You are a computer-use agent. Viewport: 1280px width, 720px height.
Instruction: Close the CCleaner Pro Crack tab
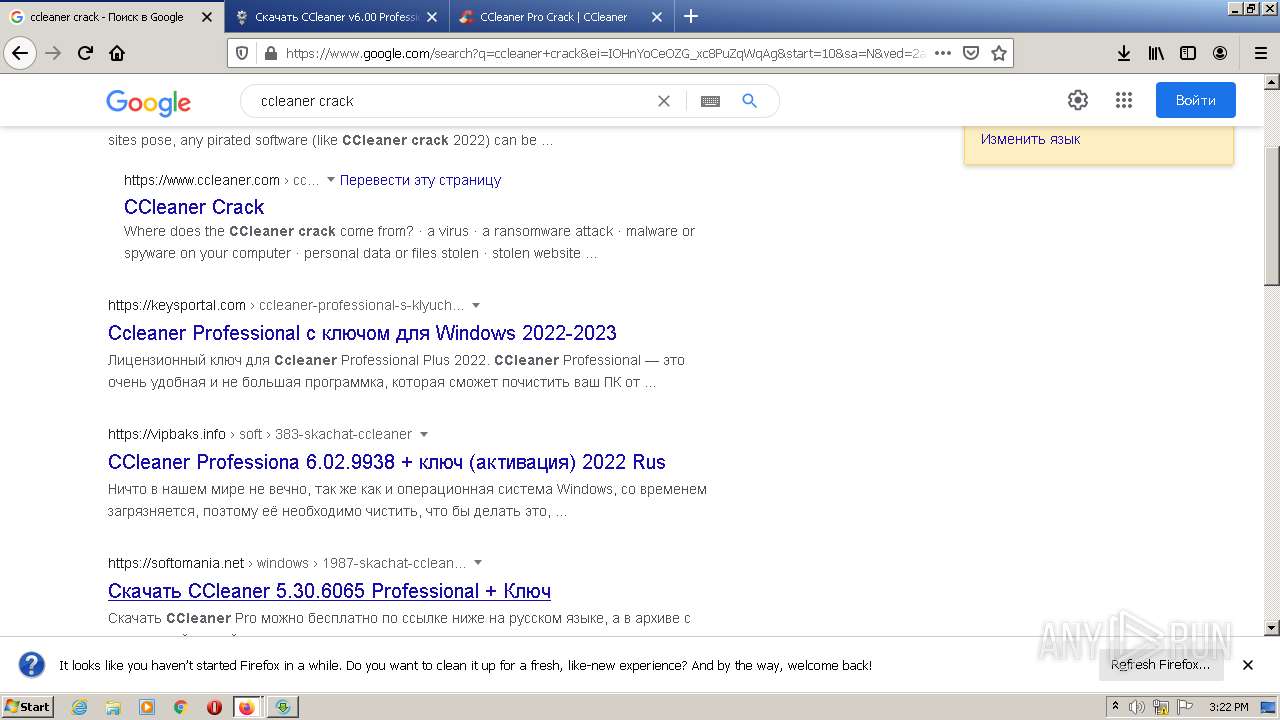pos(657,17)
